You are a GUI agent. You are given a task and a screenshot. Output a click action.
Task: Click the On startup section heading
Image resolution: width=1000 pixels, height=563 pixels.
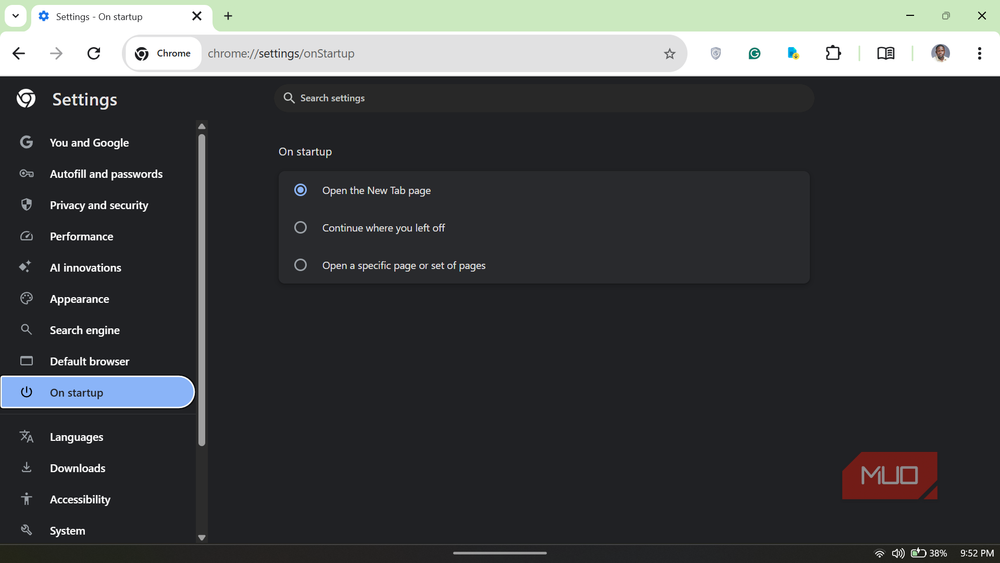(305, 152)
